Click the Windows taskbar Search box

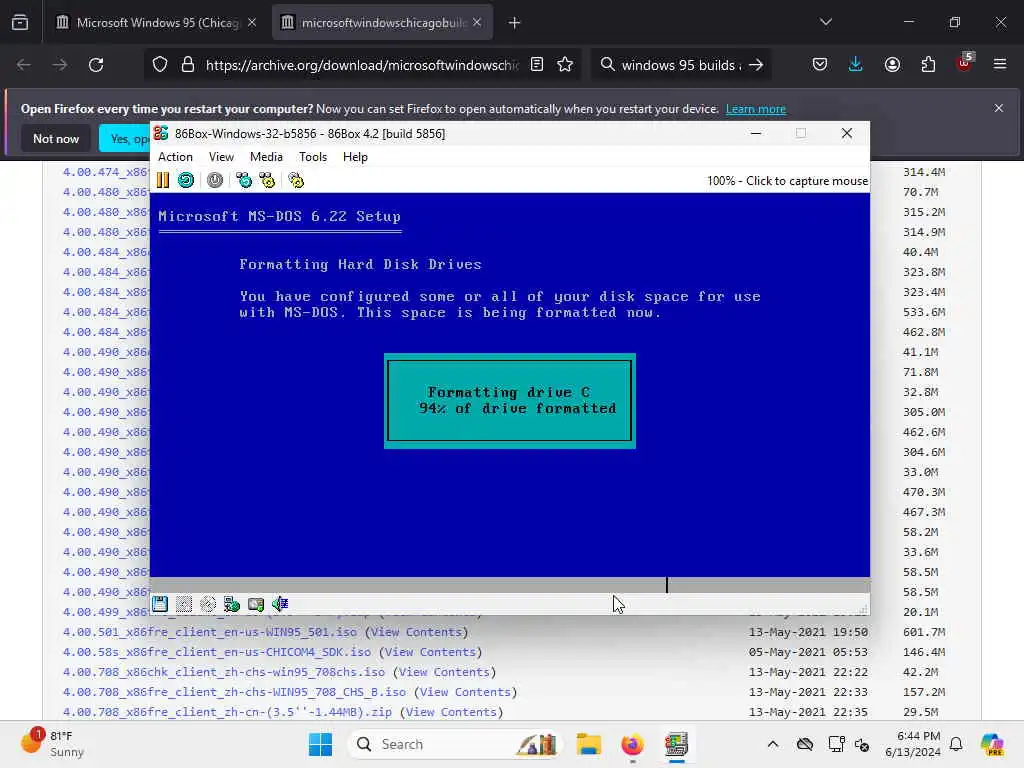[455, 744]
